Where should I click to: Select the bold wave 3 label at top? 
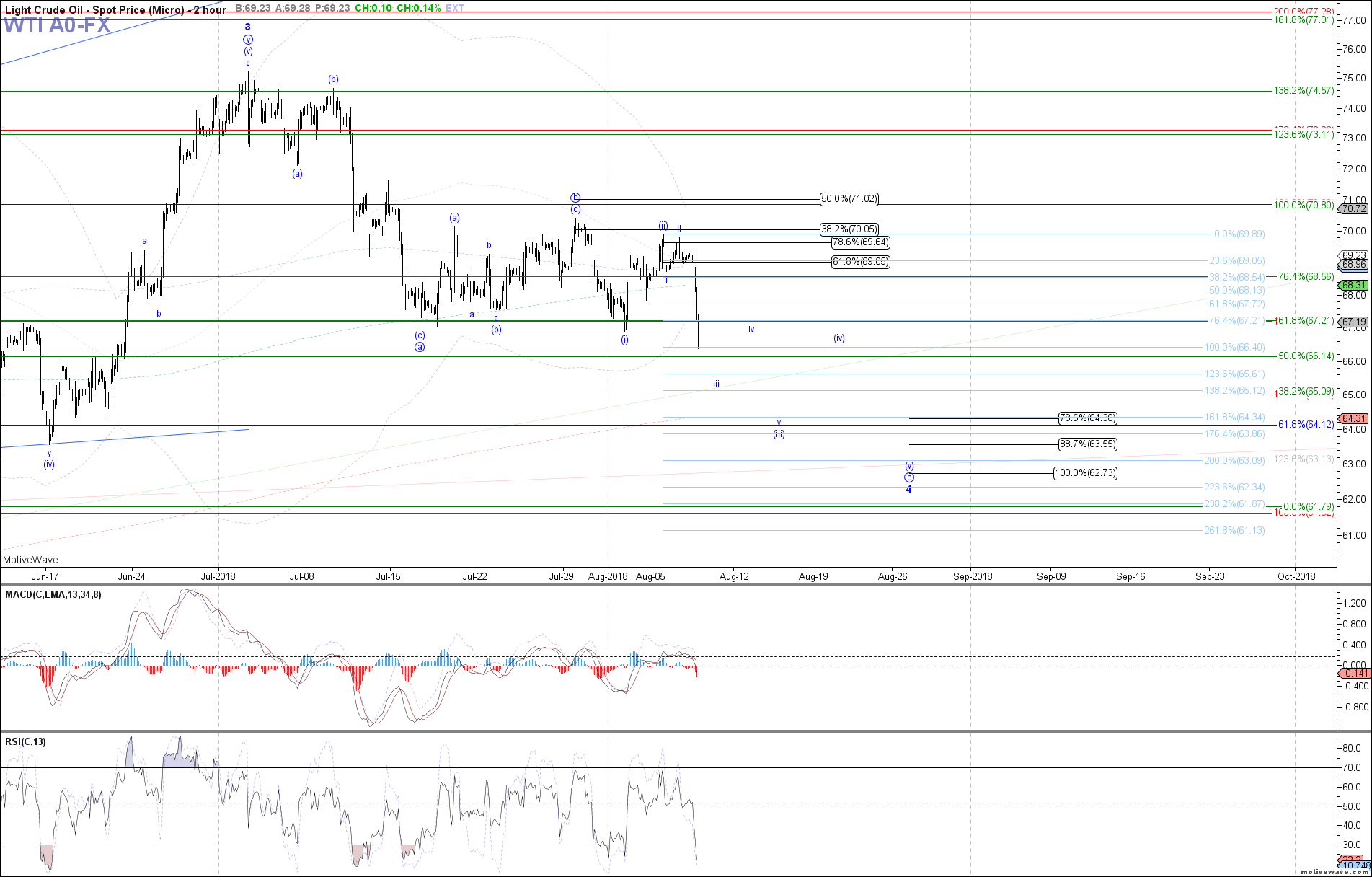(247, 27)
